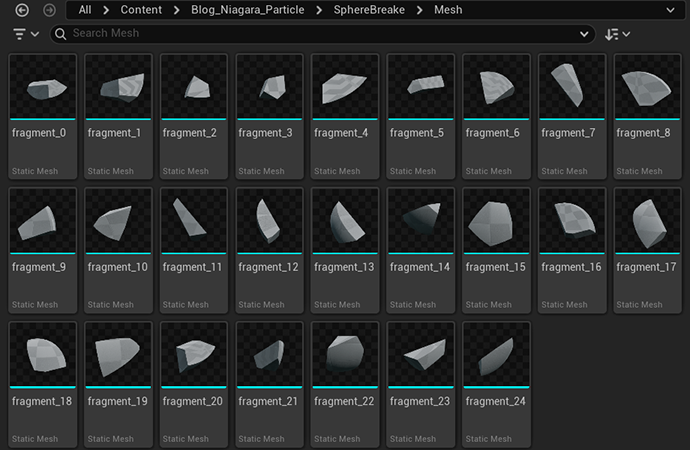Open the sort and view settings

(617, 34)
